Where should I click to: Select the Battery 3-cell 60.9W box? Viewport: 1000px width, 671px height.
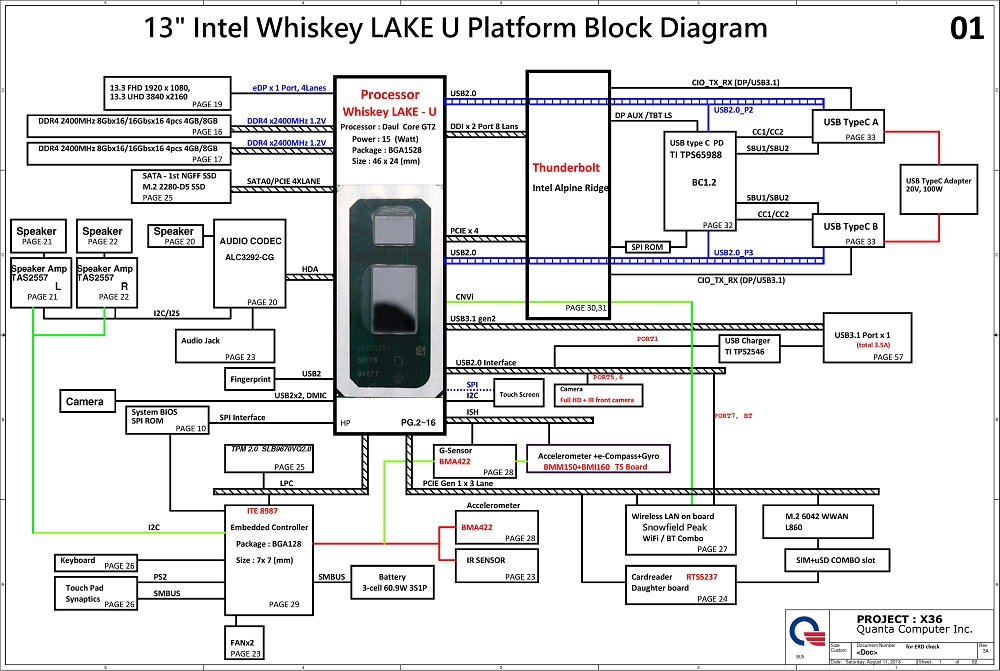point(390,584)
